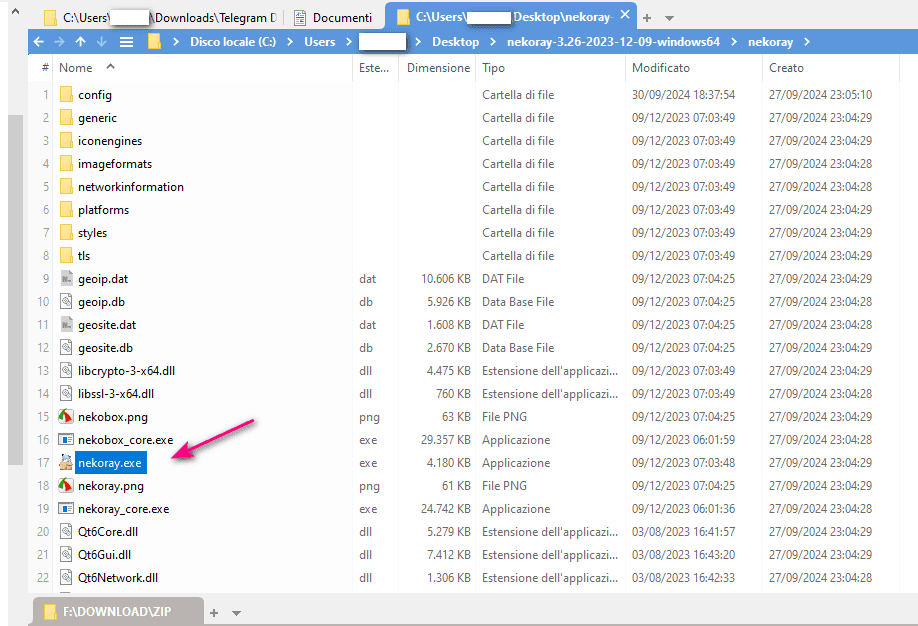Click the nekobox_core.exe application icon

(x=66, y=439)
